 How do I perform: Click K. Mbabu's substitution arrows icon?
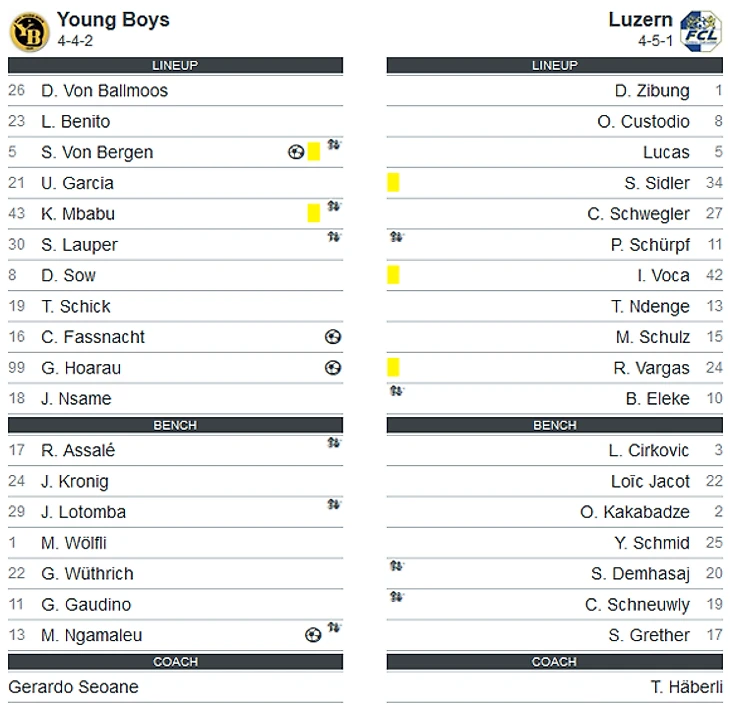tap(334, 206)
